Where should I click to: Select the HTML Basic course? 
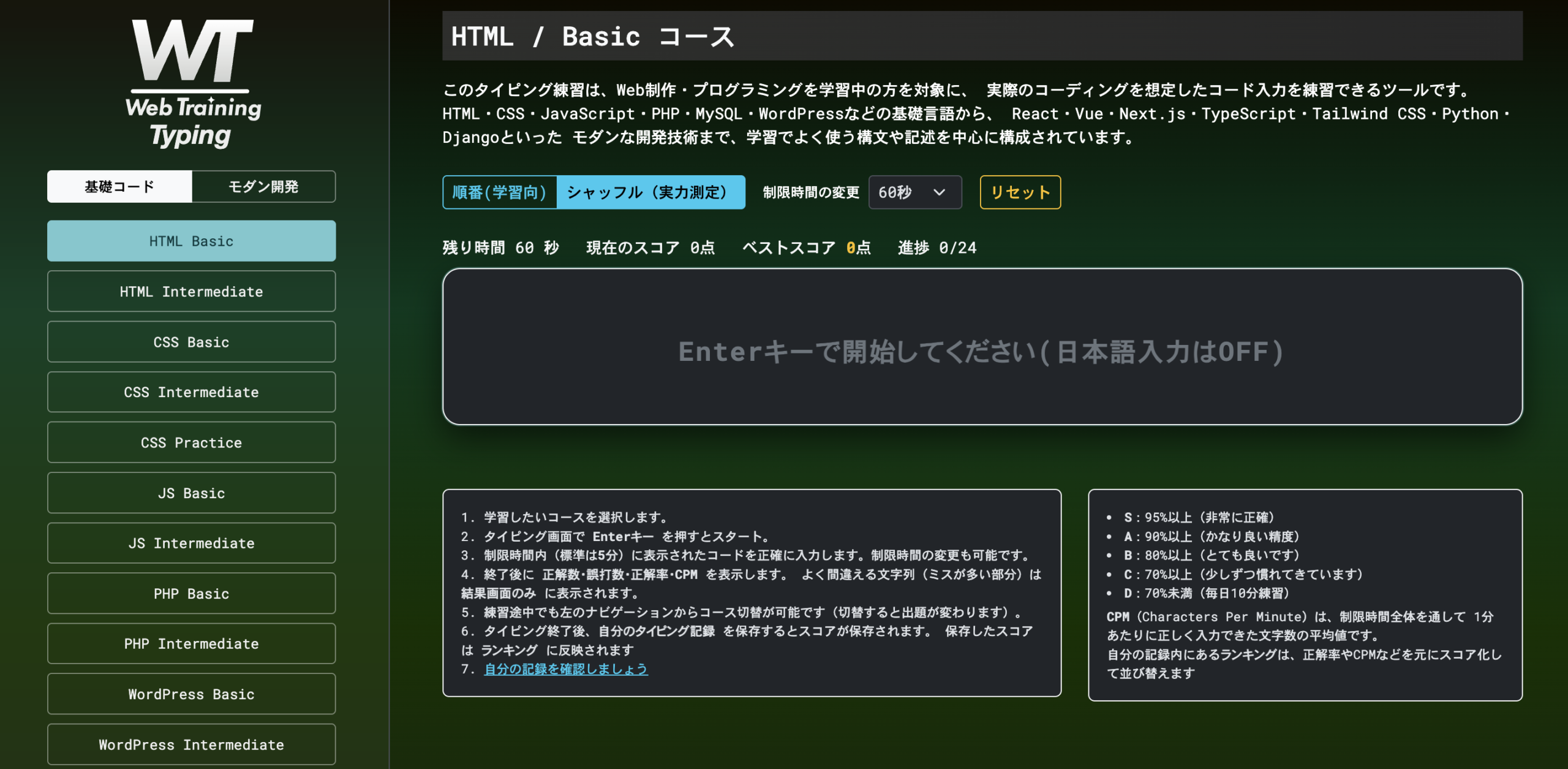tap(191, 241)
